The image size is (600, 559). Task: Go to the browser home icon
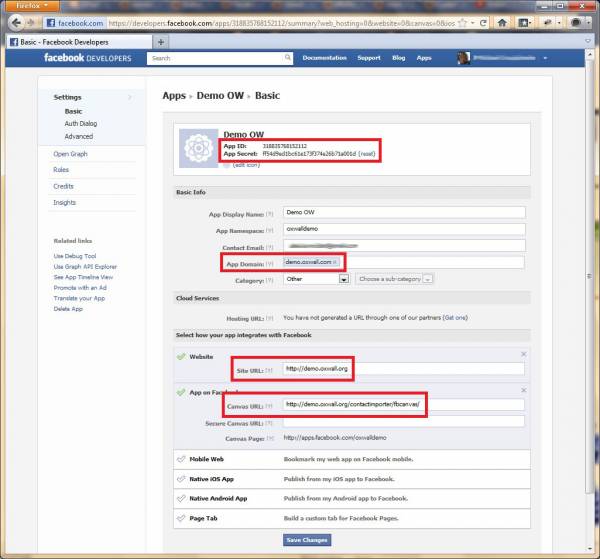click(502, 23)
